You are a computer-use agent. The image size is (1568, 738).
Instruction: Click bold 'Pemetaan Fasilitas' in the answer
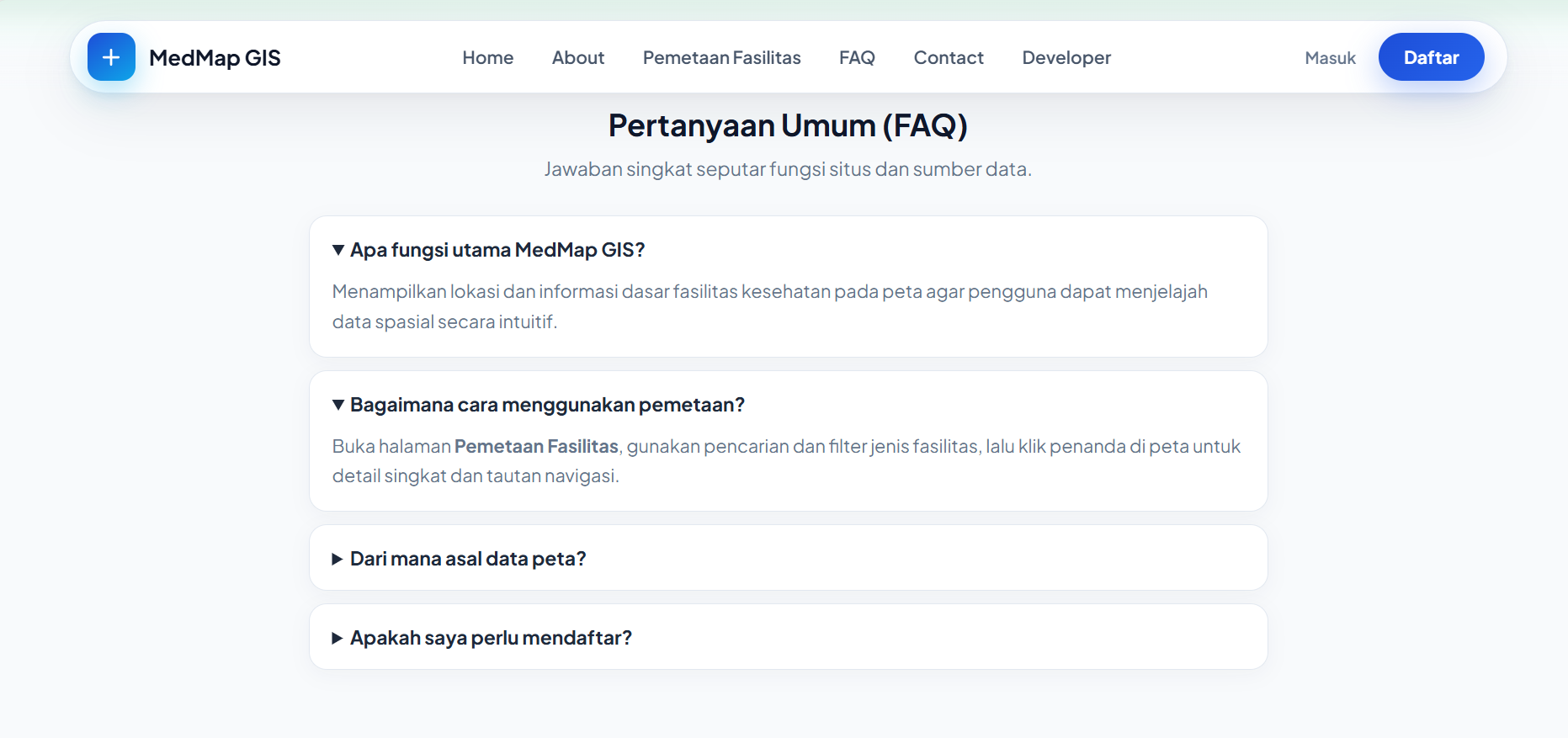(x=536, y=446)
